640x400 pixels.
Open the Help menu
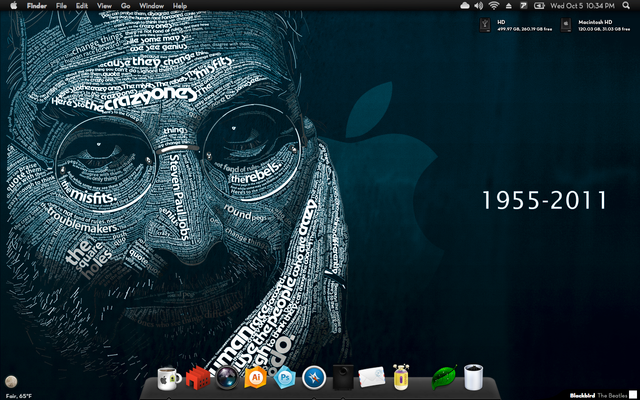180,6
